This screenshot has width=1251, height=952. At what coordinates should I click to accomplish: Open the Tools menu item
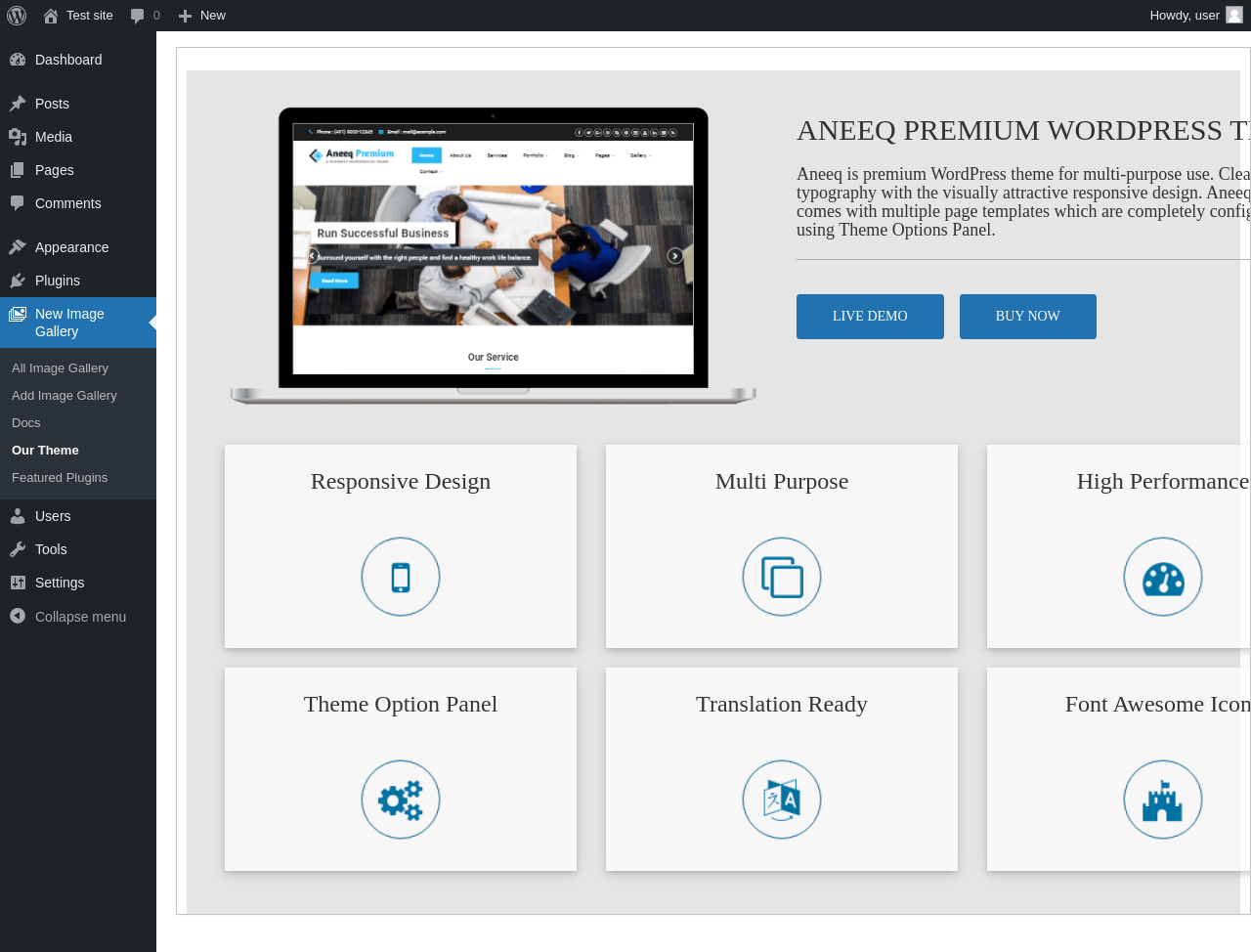[x=78, y=549]
